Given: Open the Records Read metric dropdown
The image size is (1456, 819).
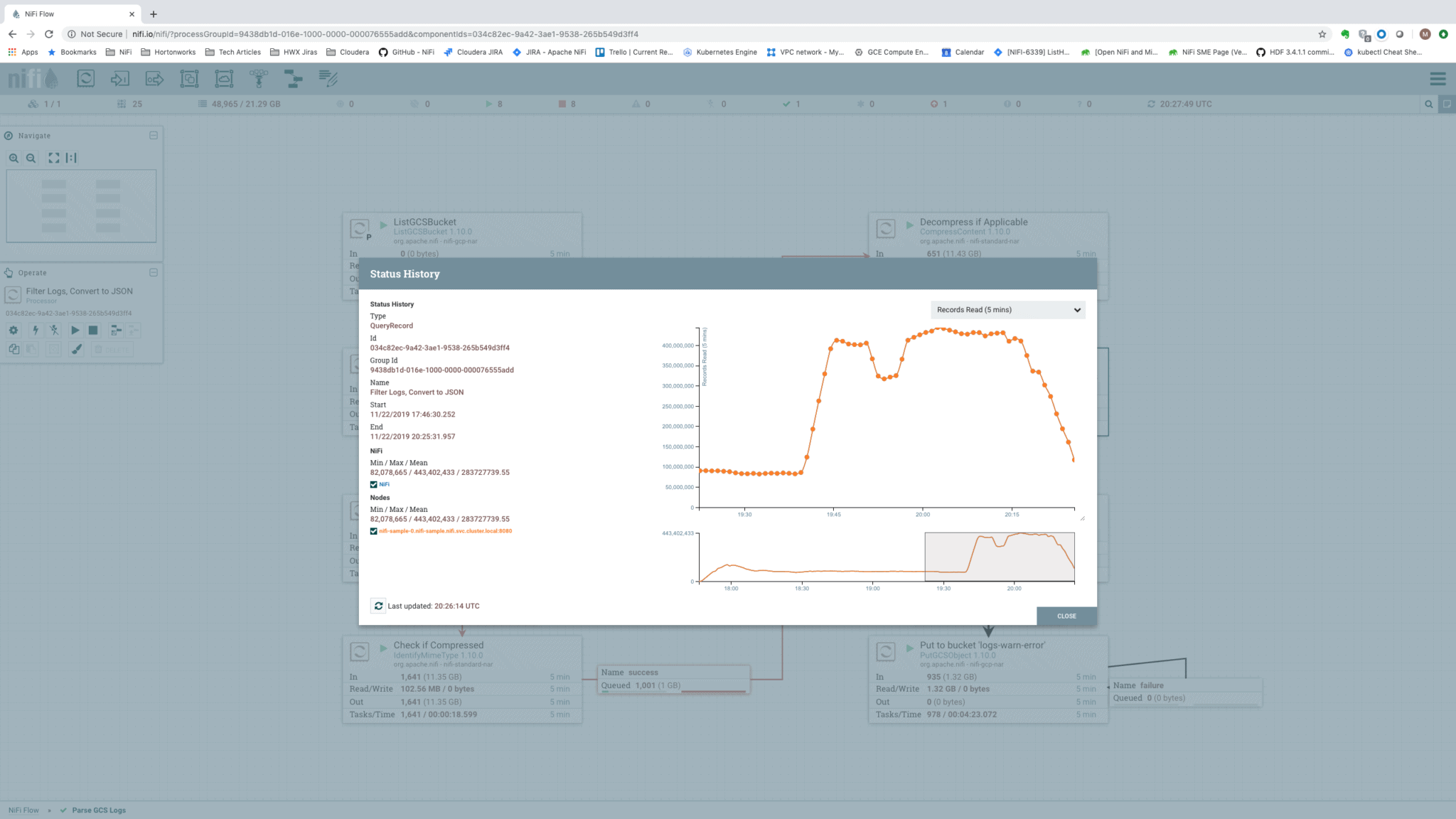Looking at the screenshot, I should tap(1007, 309).
